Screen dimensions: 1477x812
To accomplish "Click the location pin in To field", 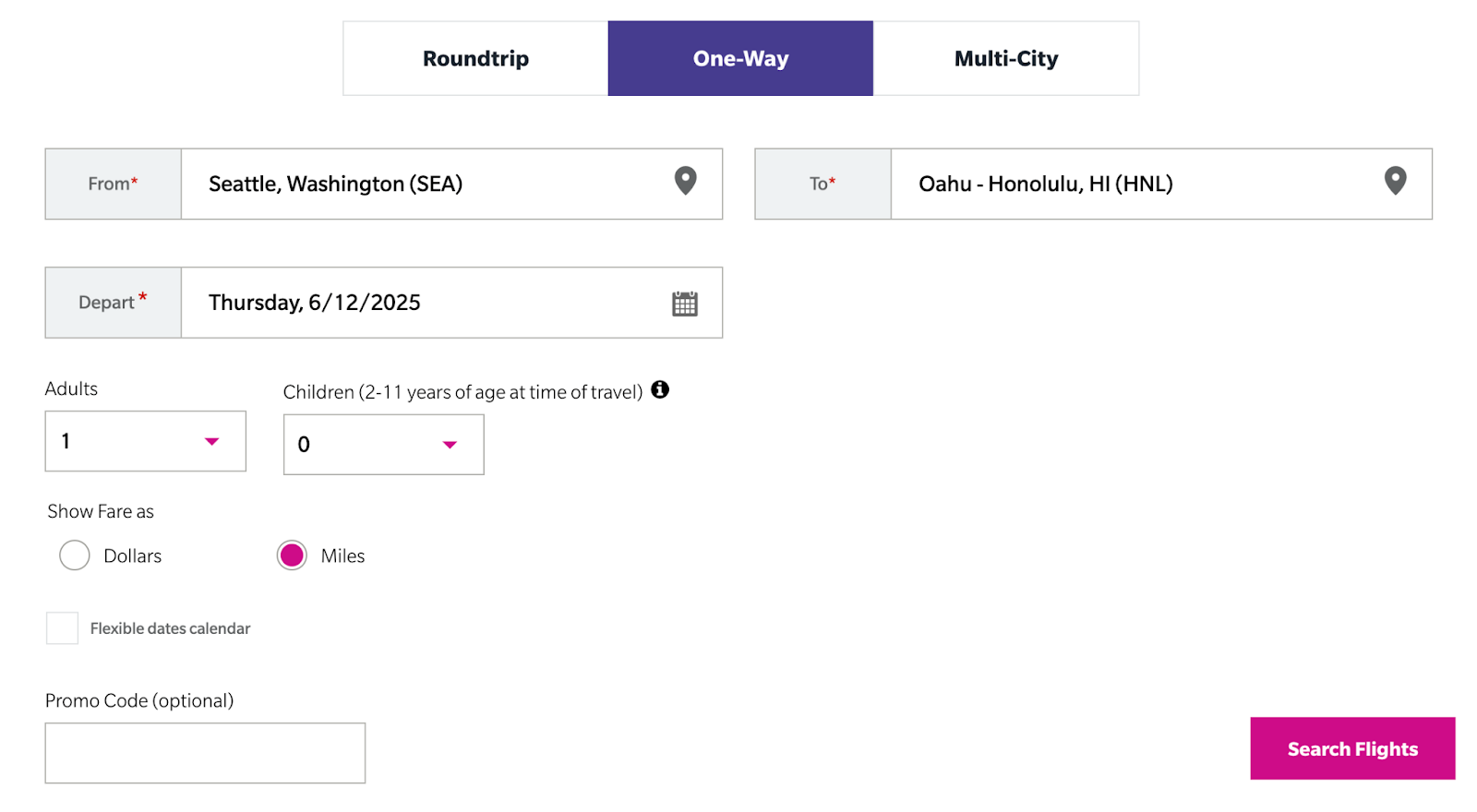I will pos(1395,181).
